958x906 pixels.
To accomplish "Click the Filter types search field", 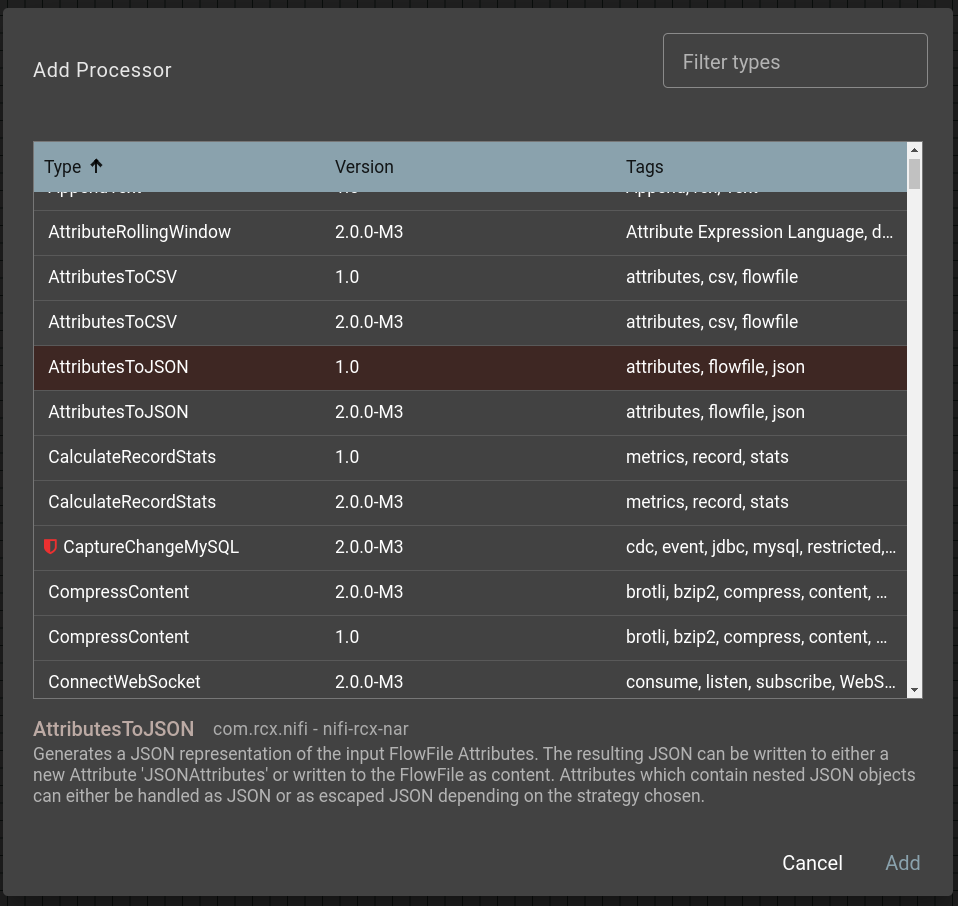I will pos(794,60).
